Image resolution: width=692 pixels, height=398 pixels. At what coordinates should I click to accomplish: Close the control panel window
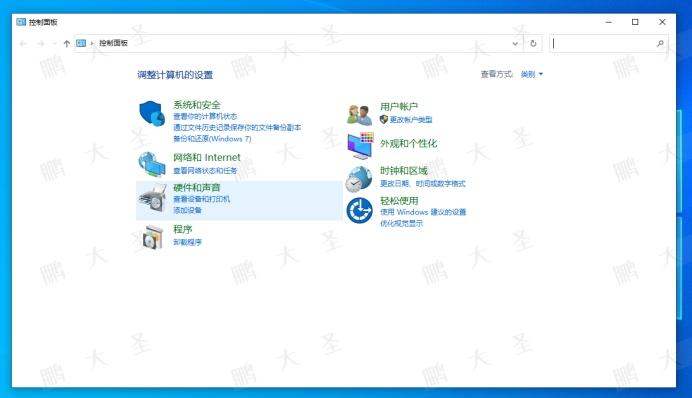[662, 22]
